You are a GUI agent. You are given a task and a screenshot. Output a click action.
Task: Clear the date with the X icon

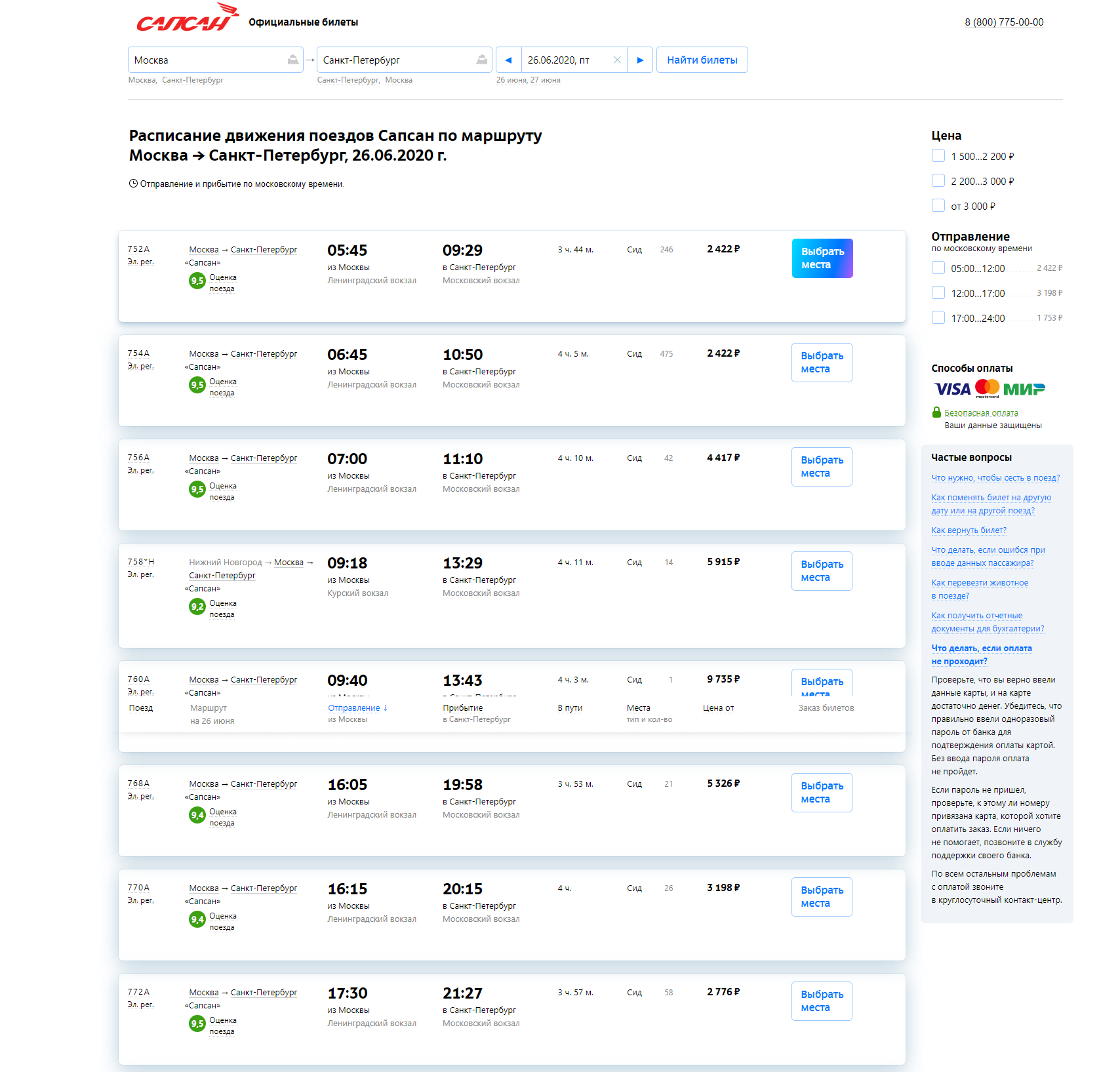(617, 60)
